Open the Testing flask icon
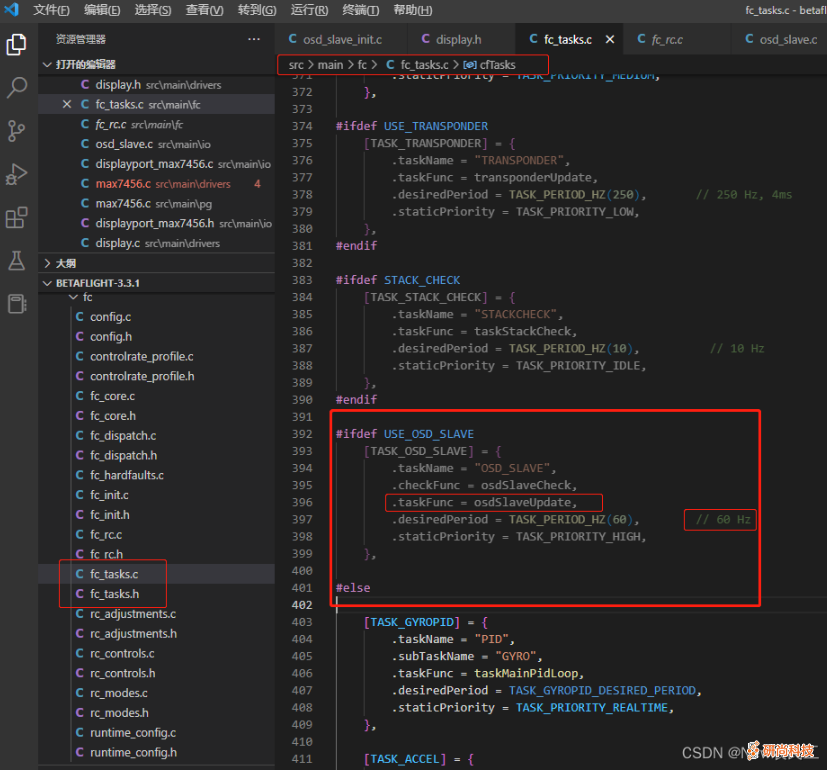This screenshot has height=770, width=827. point(17,260)
